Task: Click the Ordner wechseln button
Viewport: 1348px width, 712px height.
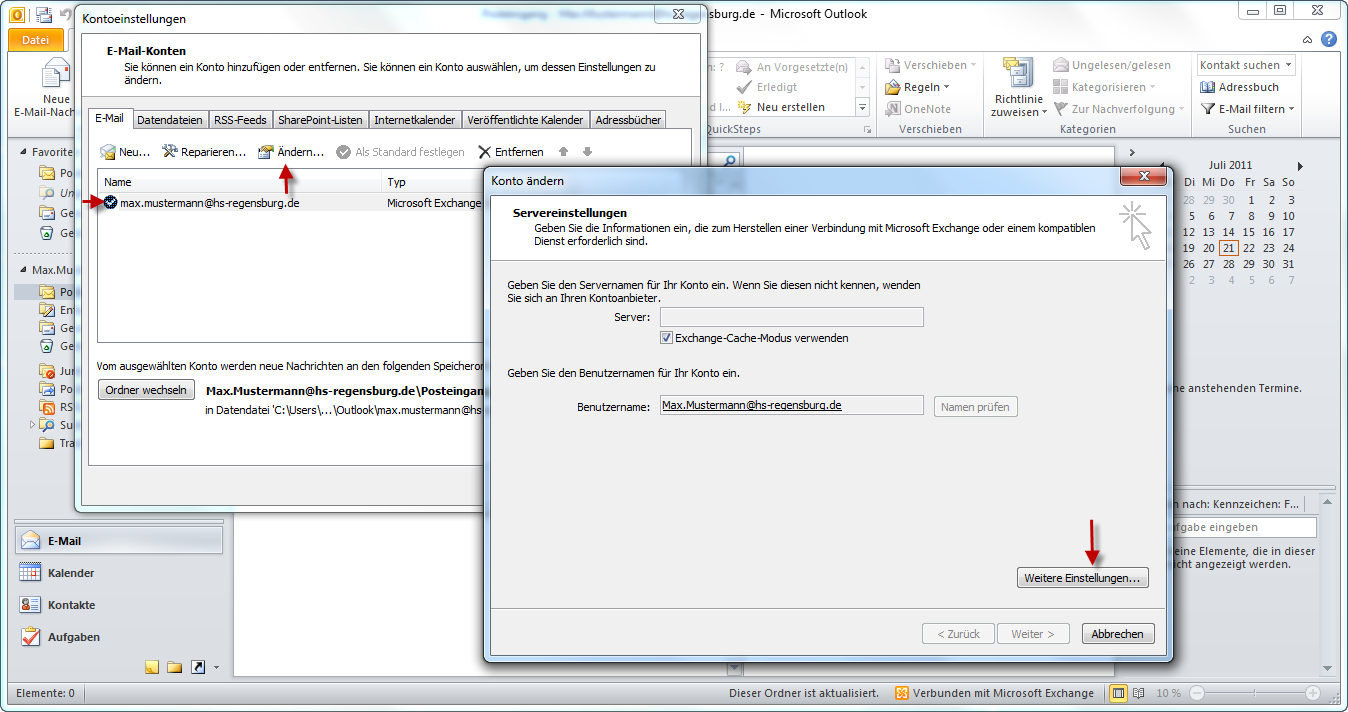Action: click(x=146, y=390)
